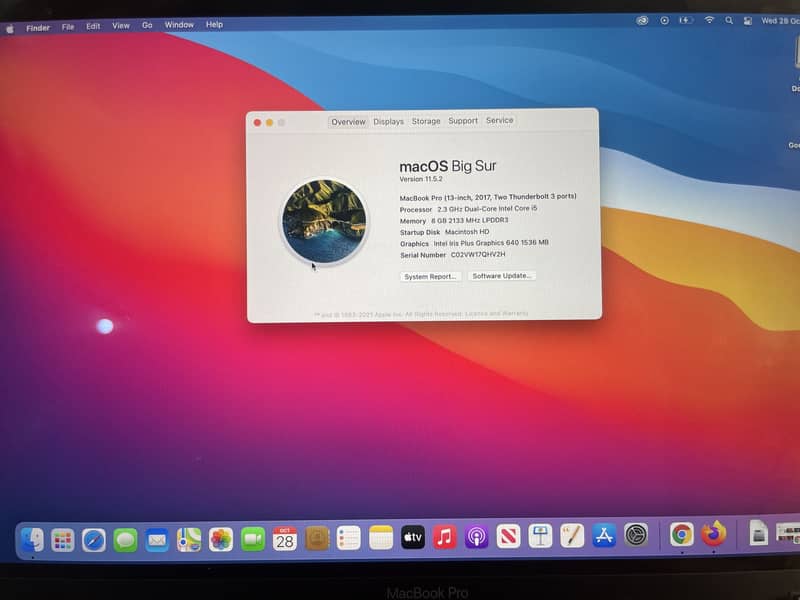Open the Go menu
This screenshot has height=600, width=800.
(147, 25)
